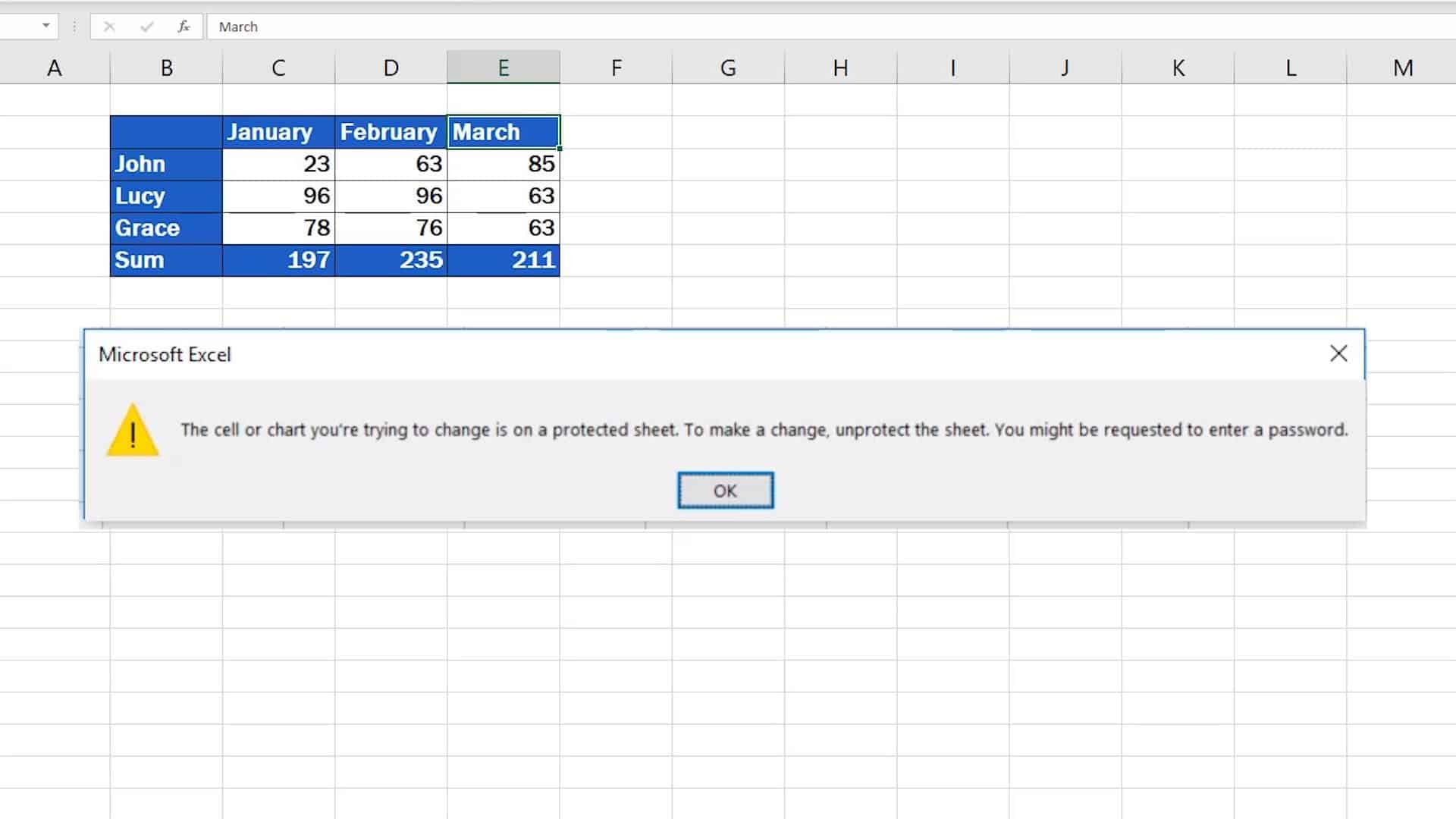1456x819 pixels.
Task: Select column E header to highlight
Action: tap(503, 67)
